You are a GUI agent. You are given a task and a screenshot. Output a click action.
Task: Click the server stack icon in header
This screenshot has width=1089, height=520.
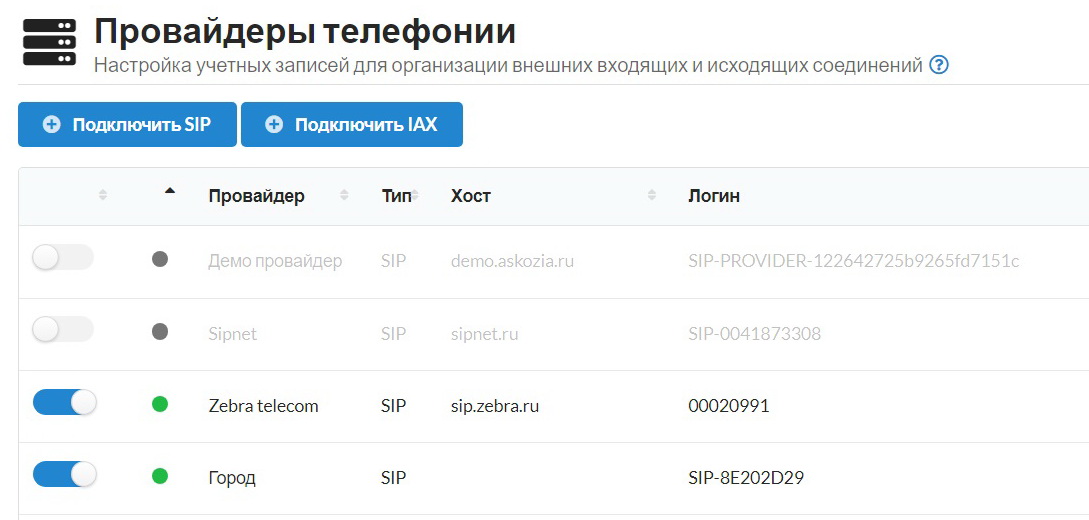(x=49, y=43)
